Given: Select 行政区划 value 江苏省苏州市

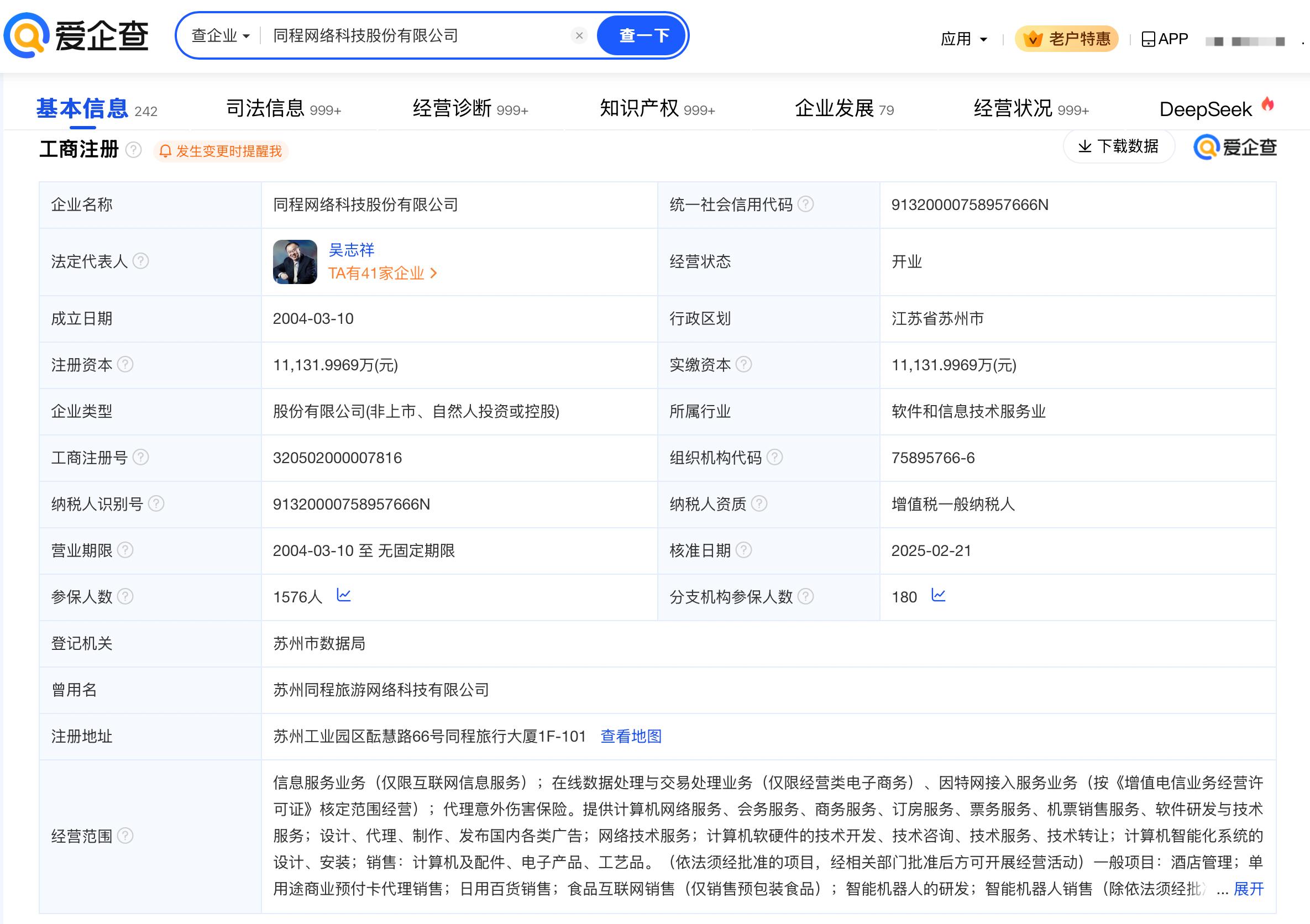Looking at the screenshot, I should coord(937,318).
